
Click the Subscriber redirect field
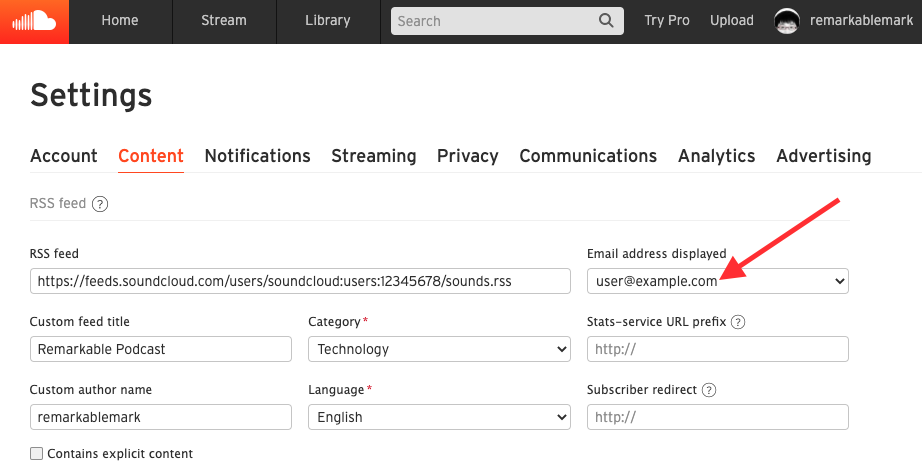coord(717,417)
